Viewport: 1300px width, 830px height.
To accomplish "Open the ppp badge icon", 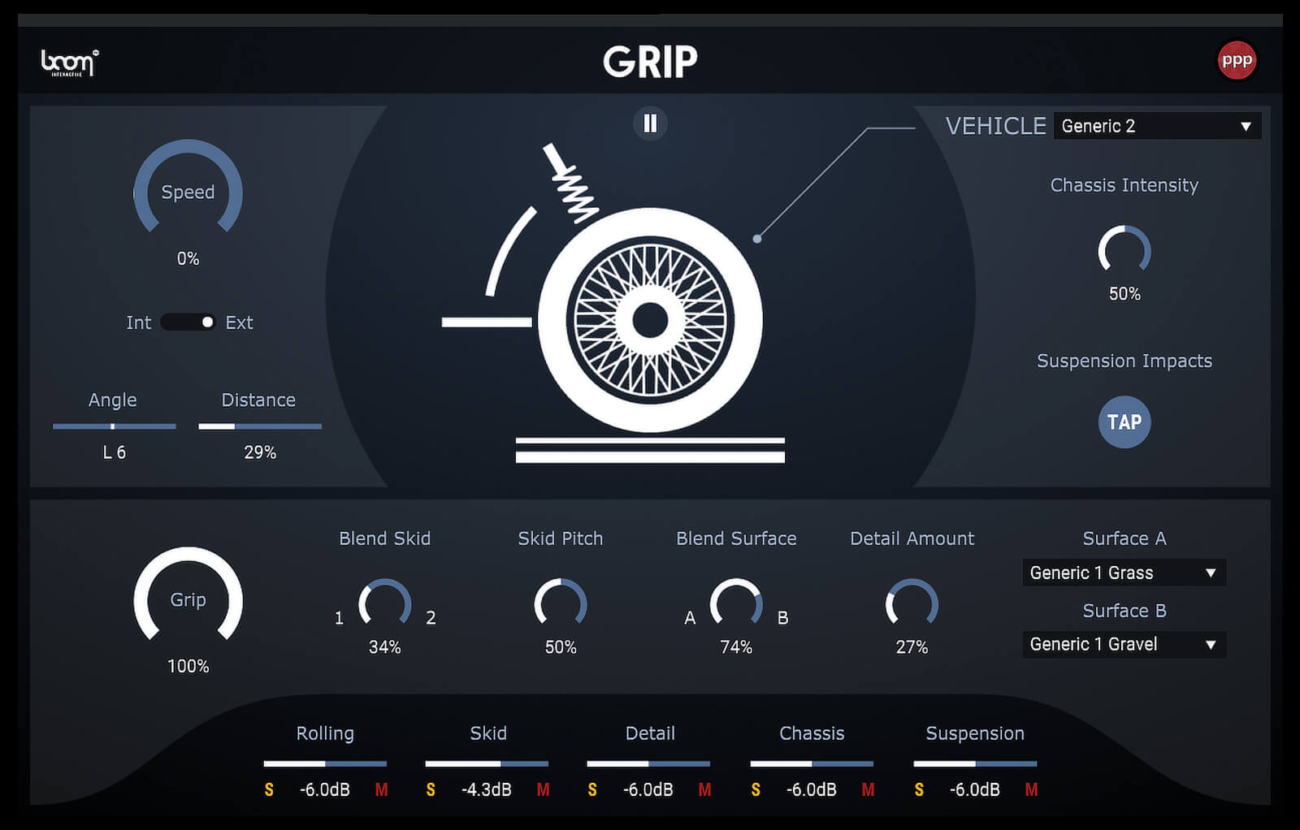I will [1237, 60].
